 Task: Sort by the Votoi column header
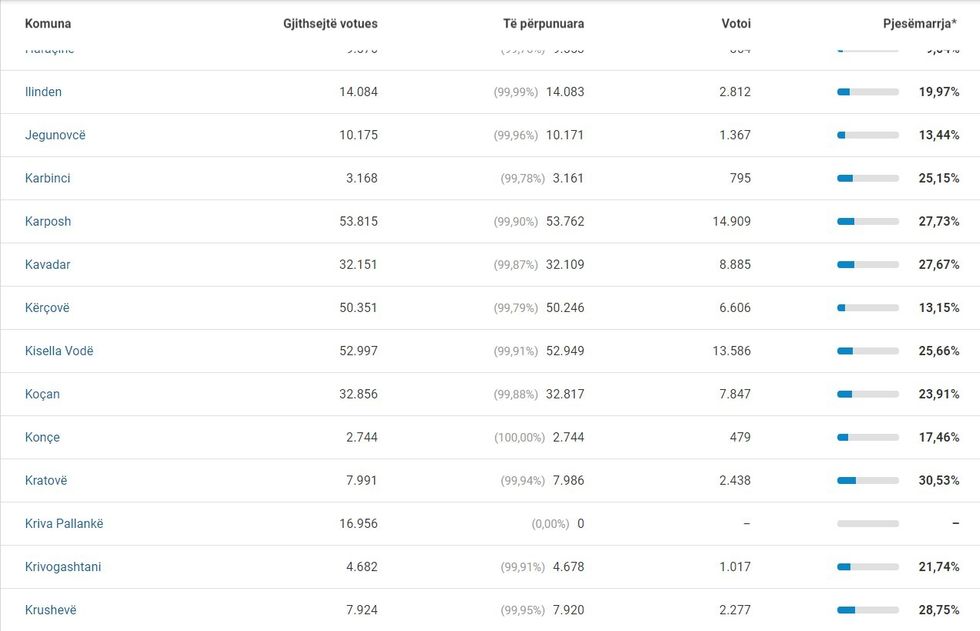[x=736, y=23]
